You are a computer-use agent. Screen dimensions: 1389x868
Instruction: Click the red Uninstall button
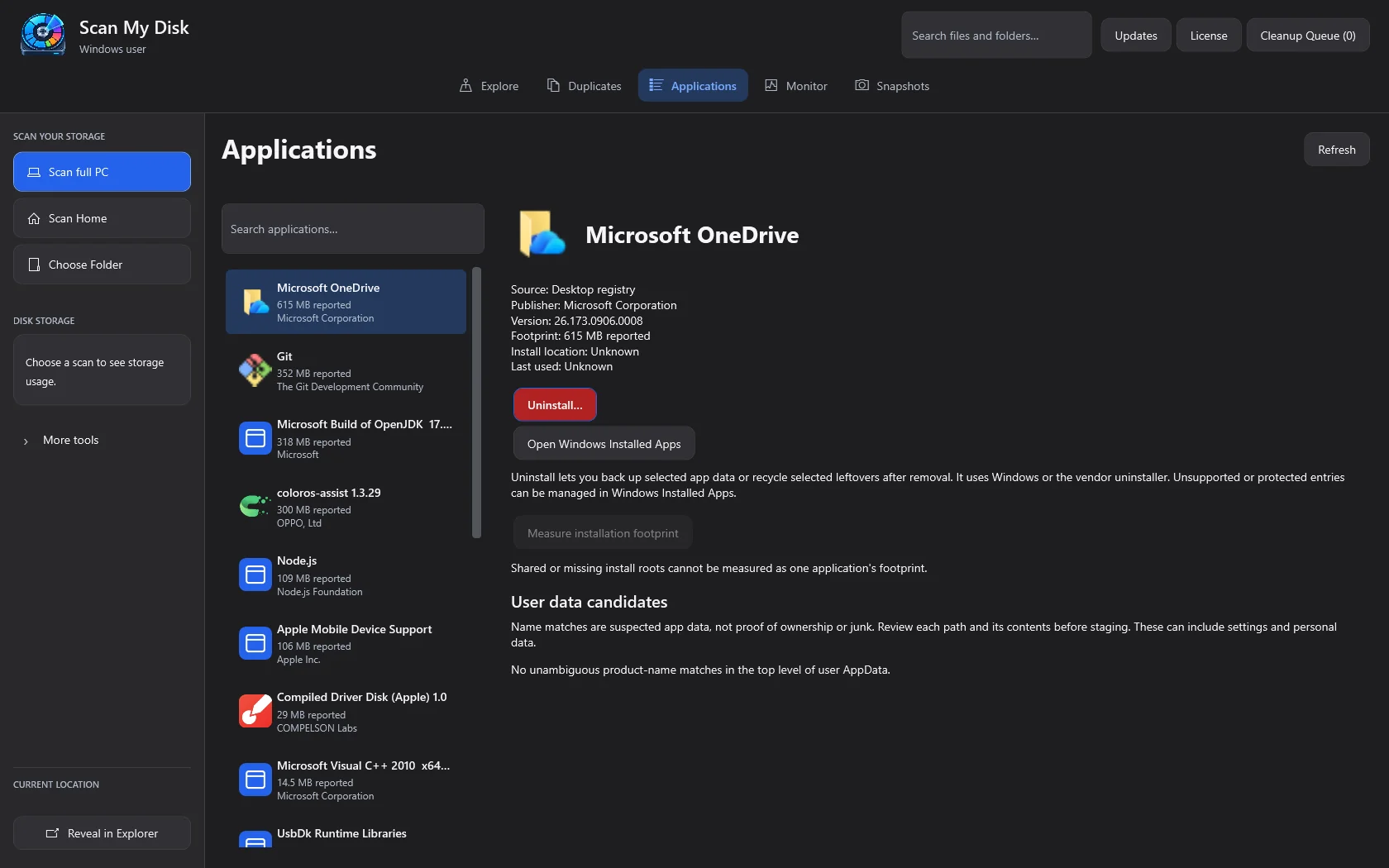(555, 405)
